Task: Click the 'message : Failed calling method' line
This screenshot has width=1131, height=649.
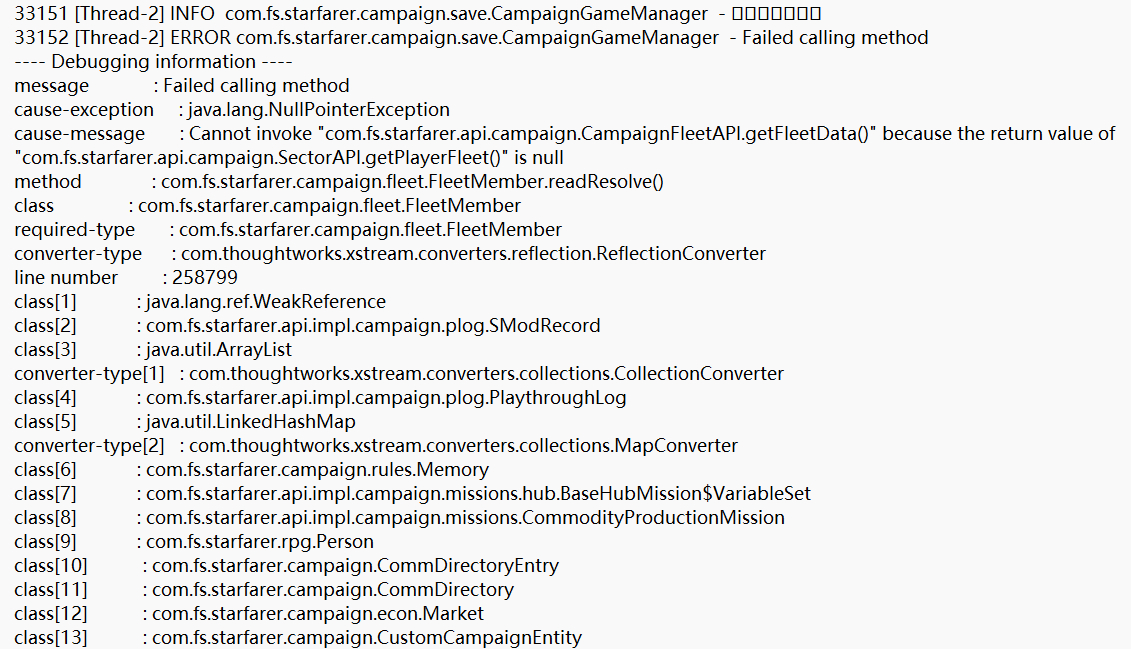Action: pos(182,86)
